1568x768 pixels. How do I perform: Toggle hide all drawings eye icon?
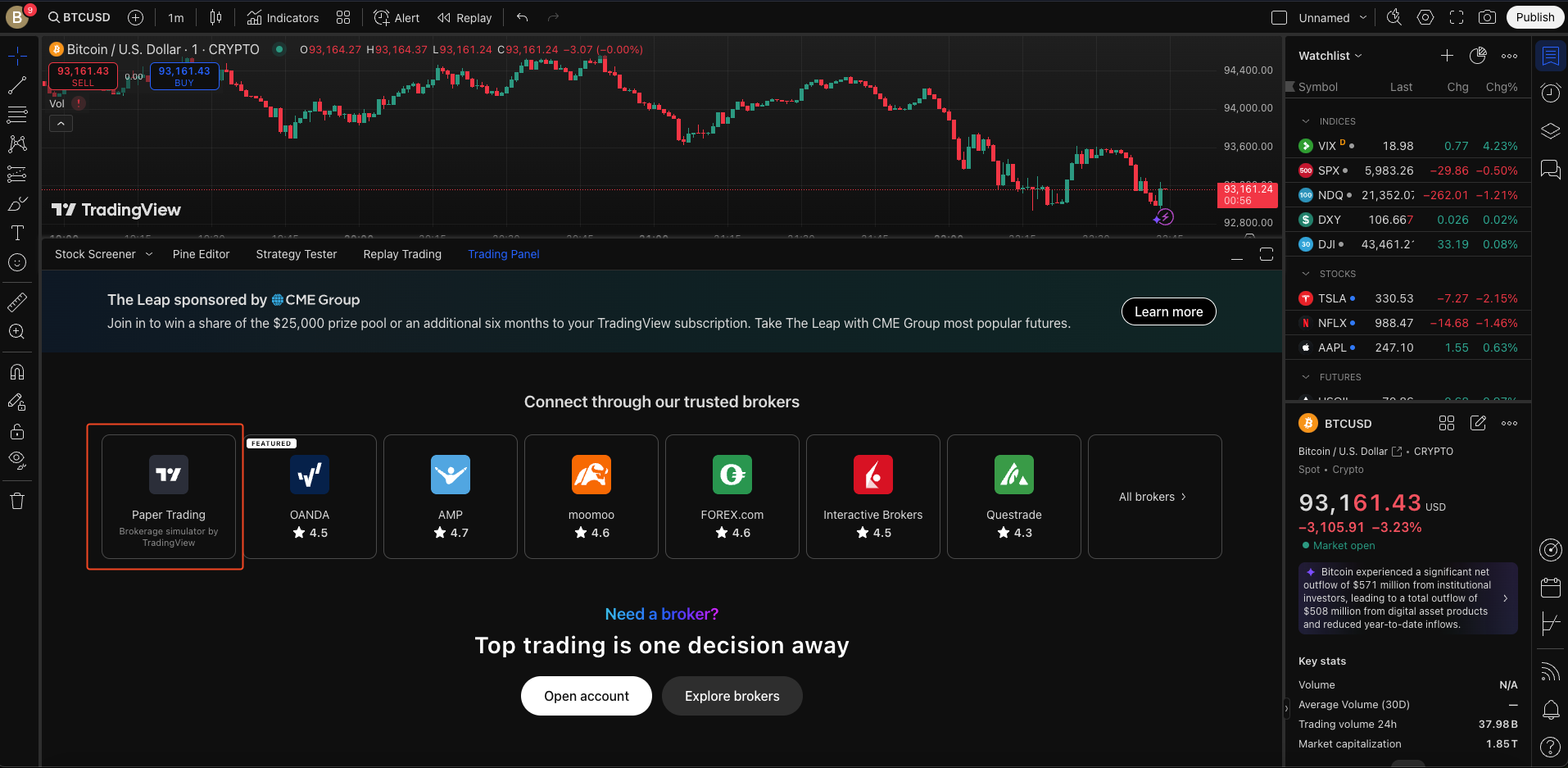[17, 459]
